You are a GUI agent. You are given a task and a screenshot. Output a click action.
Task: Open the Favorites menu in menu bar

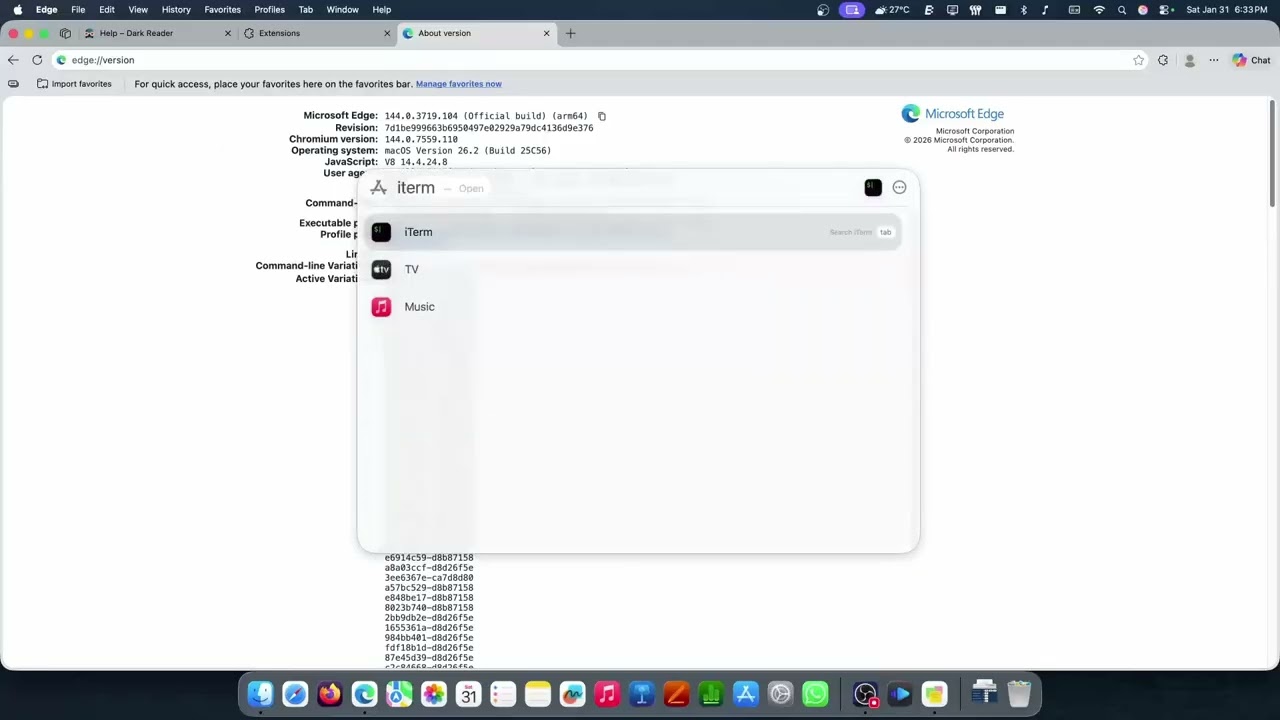(222, 9)
